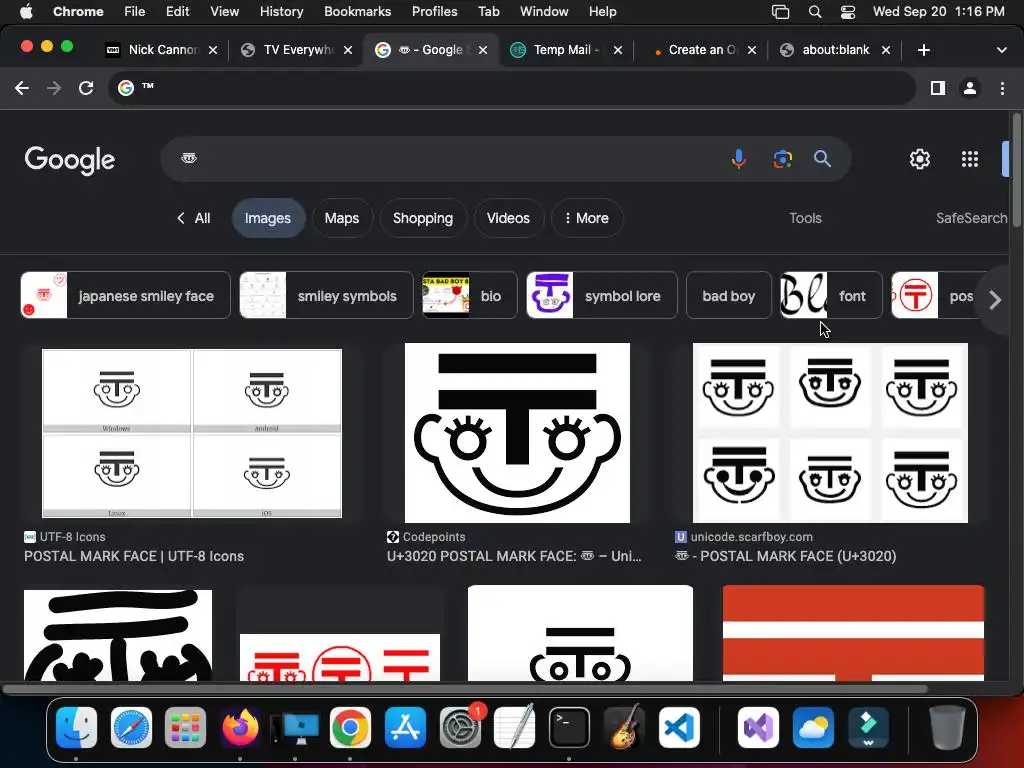Click the Chrome address bar

513,88
